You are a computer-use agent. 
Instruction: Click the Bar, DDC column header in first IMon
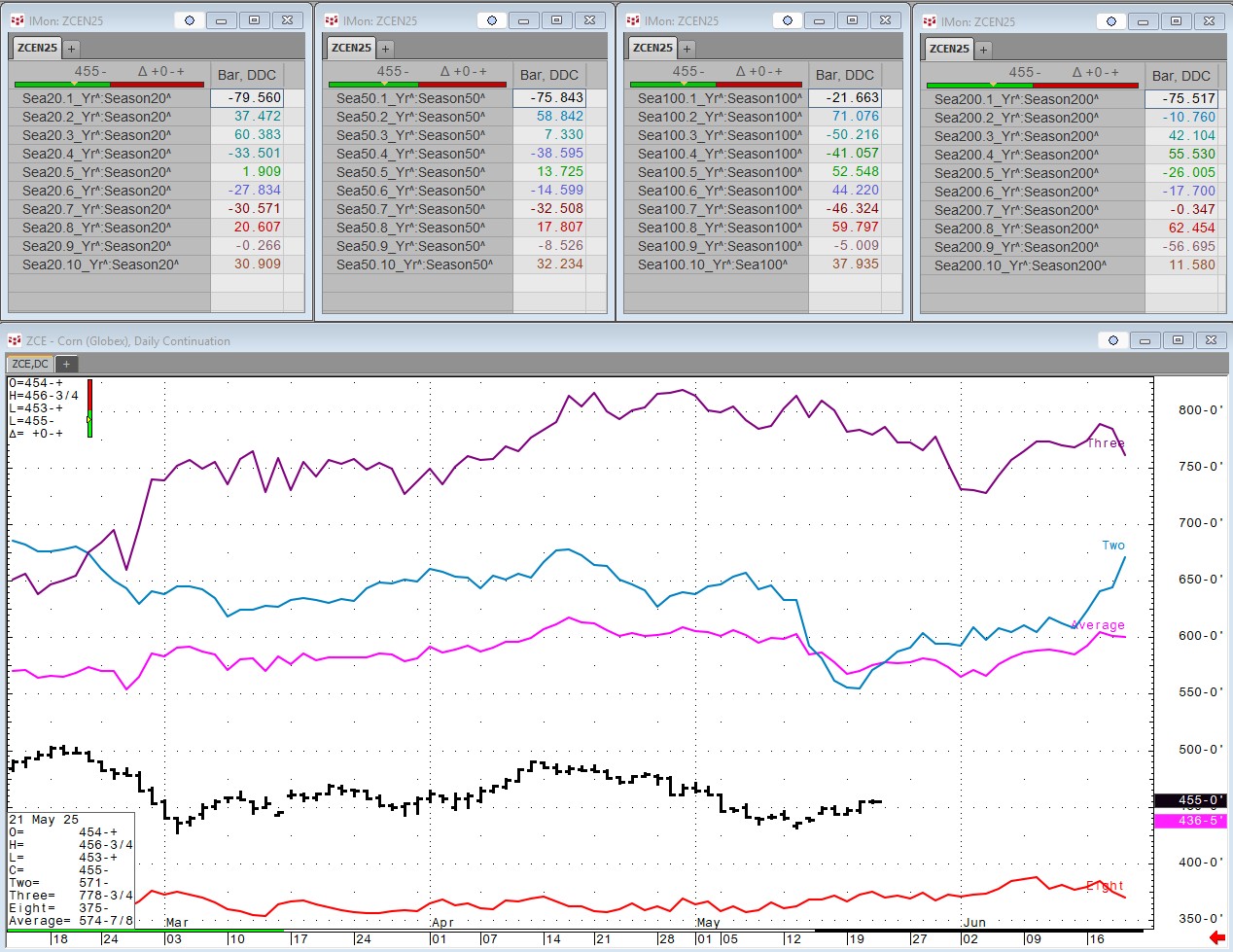247,75
